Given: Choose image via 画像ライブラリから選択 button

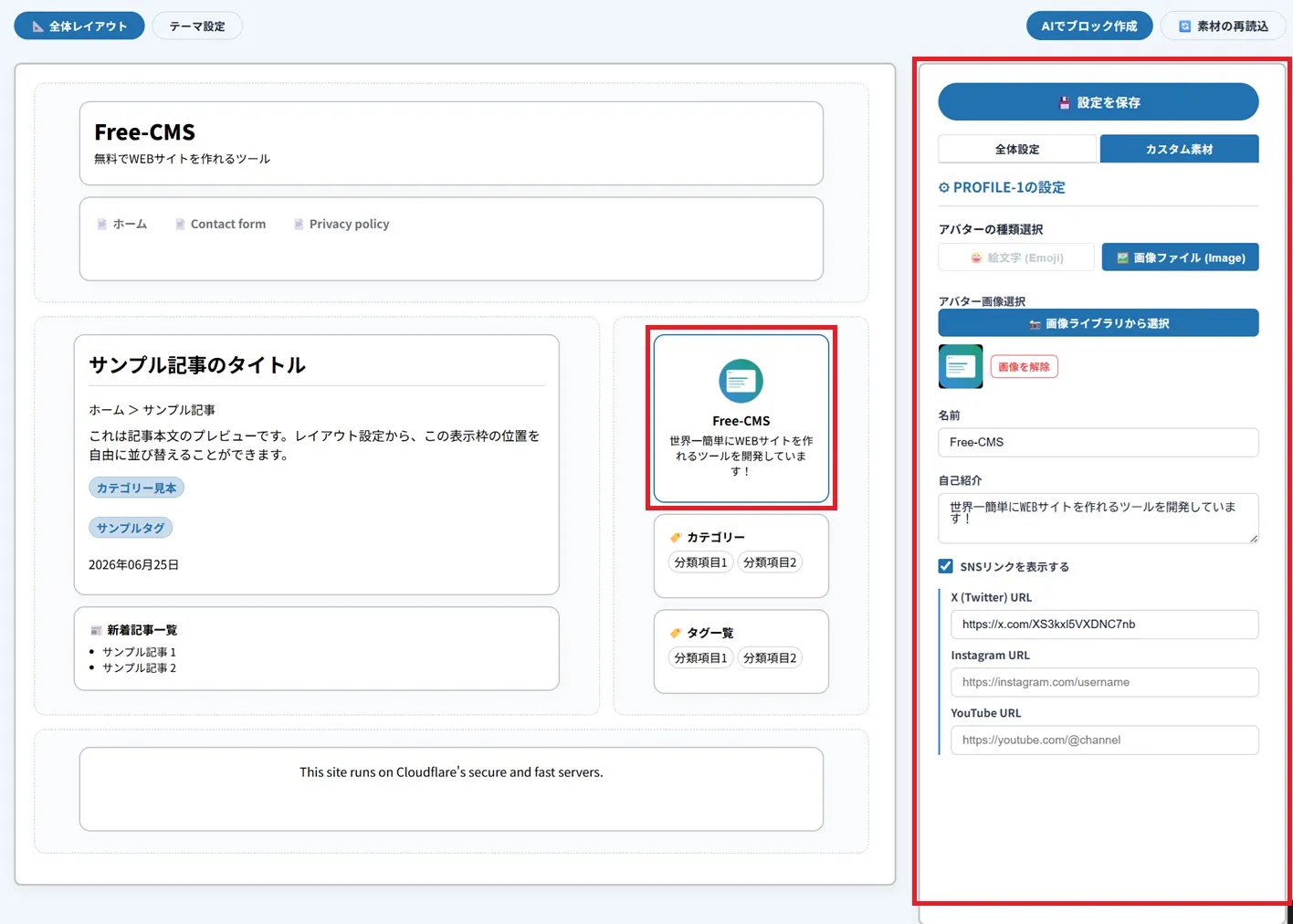Looking at the screenshot, I should (x=1099, y=323).
